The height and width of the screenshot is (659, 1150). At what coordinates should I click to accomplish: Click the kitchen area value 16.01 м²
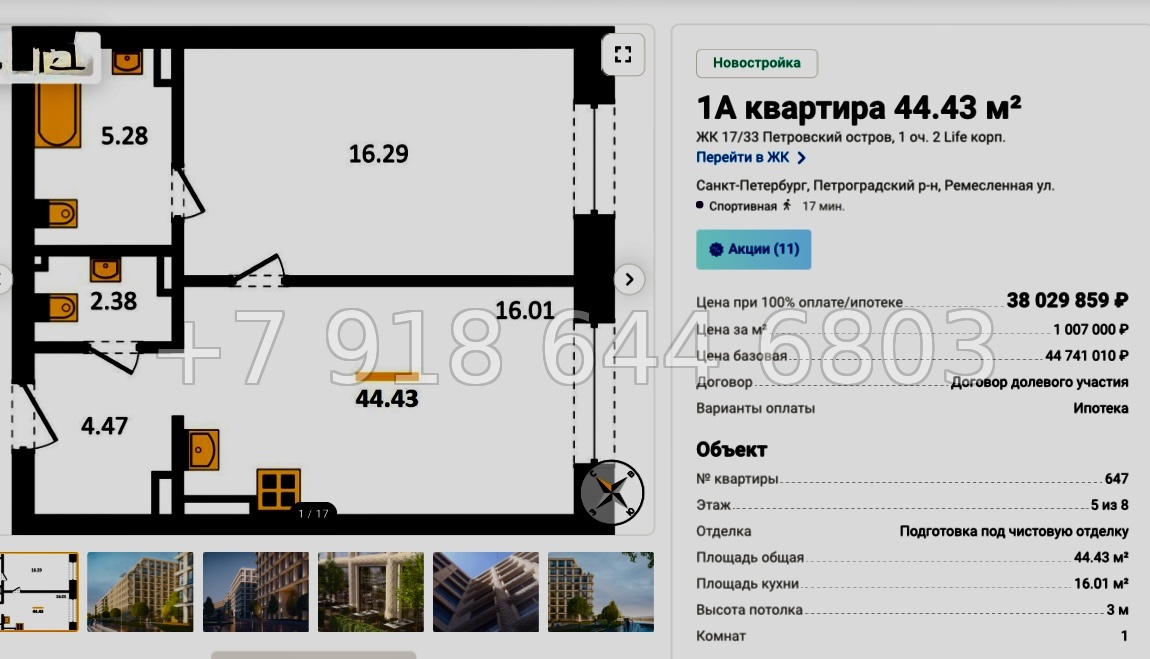pyautogui.click(x=1102, y=583)
